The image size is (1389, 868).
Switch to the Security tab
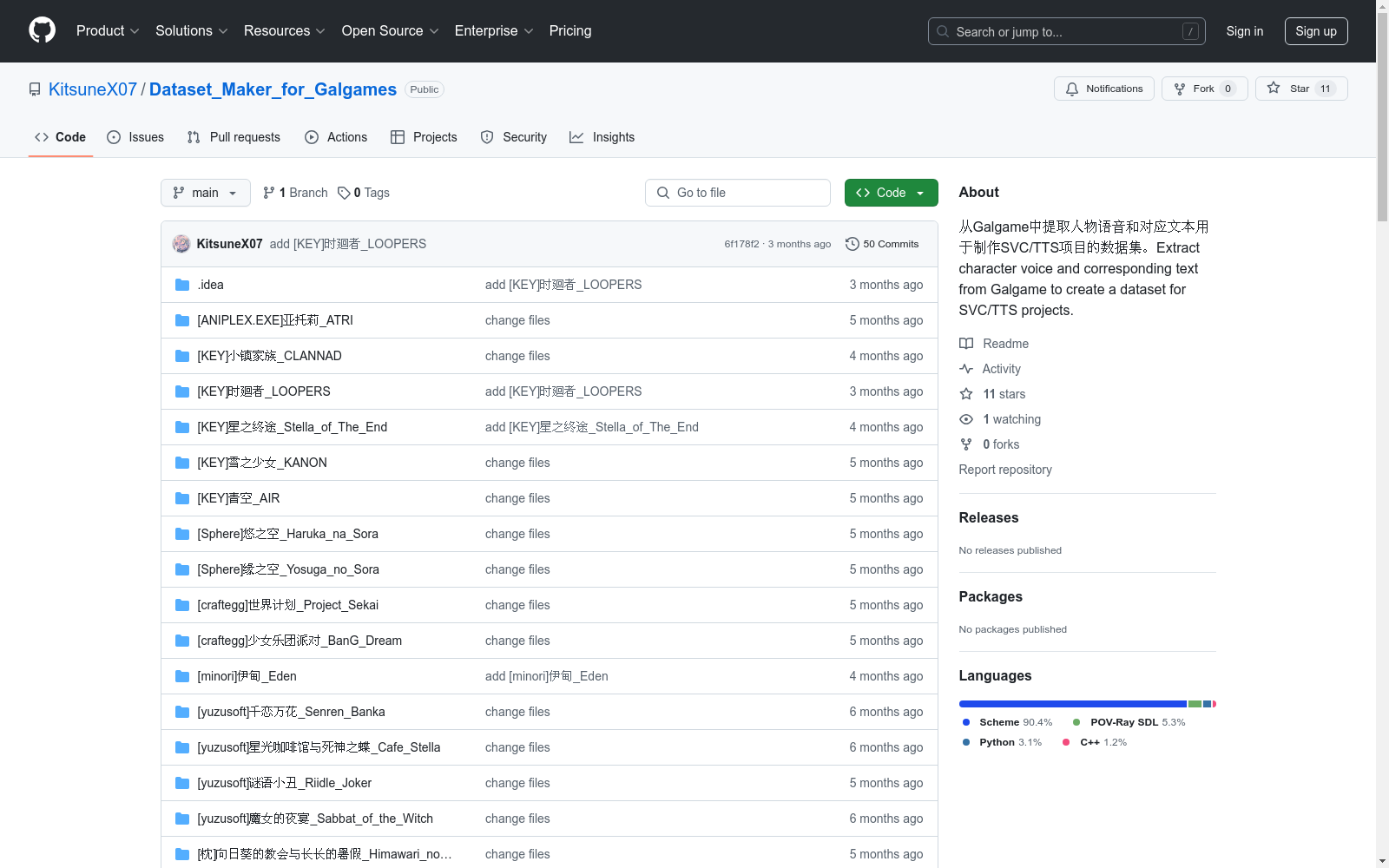click(514, 137)
